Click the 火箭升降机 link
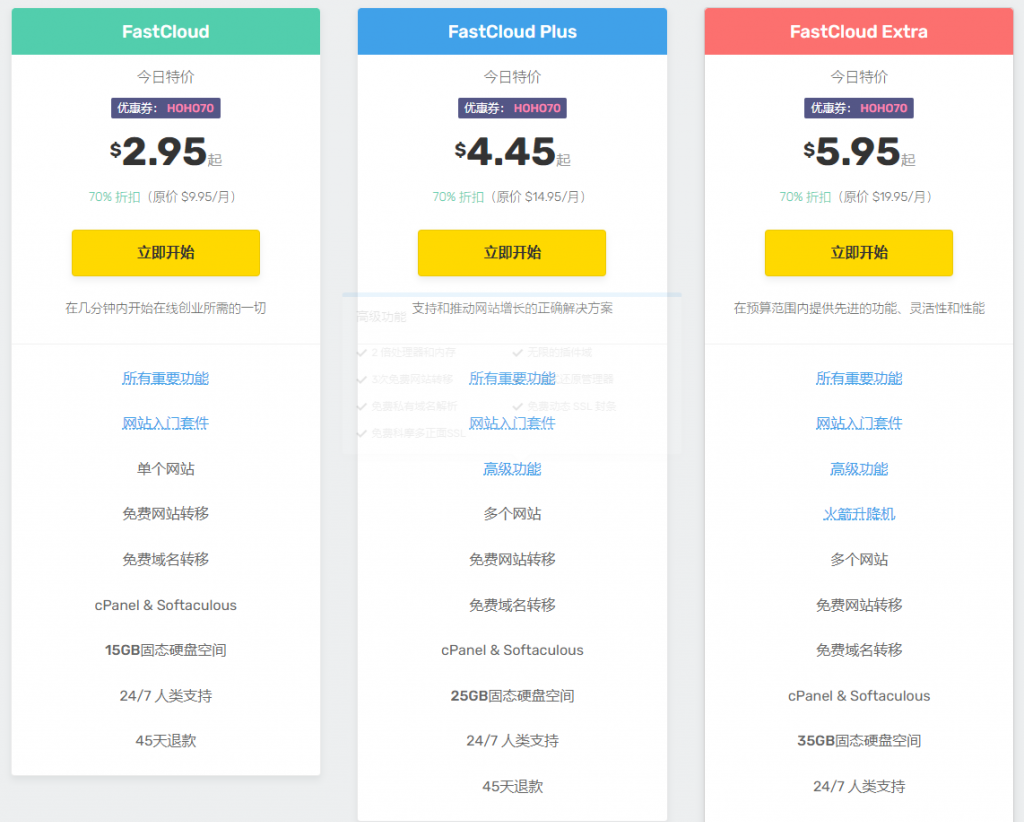The height and width of the screenshot is (822, 1024). coord(858,514)
